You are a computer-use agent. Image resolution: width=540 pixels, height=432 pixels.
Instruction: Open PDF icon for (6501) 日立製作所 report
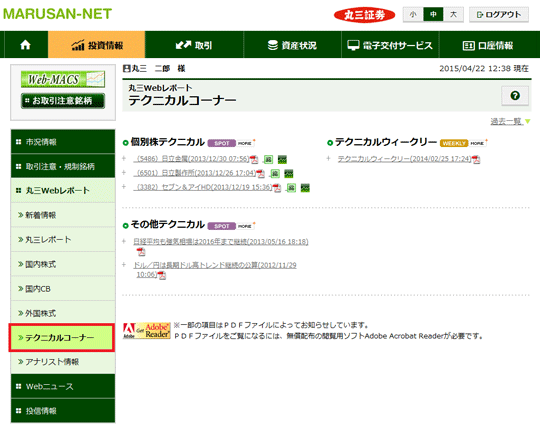(261, 173)
